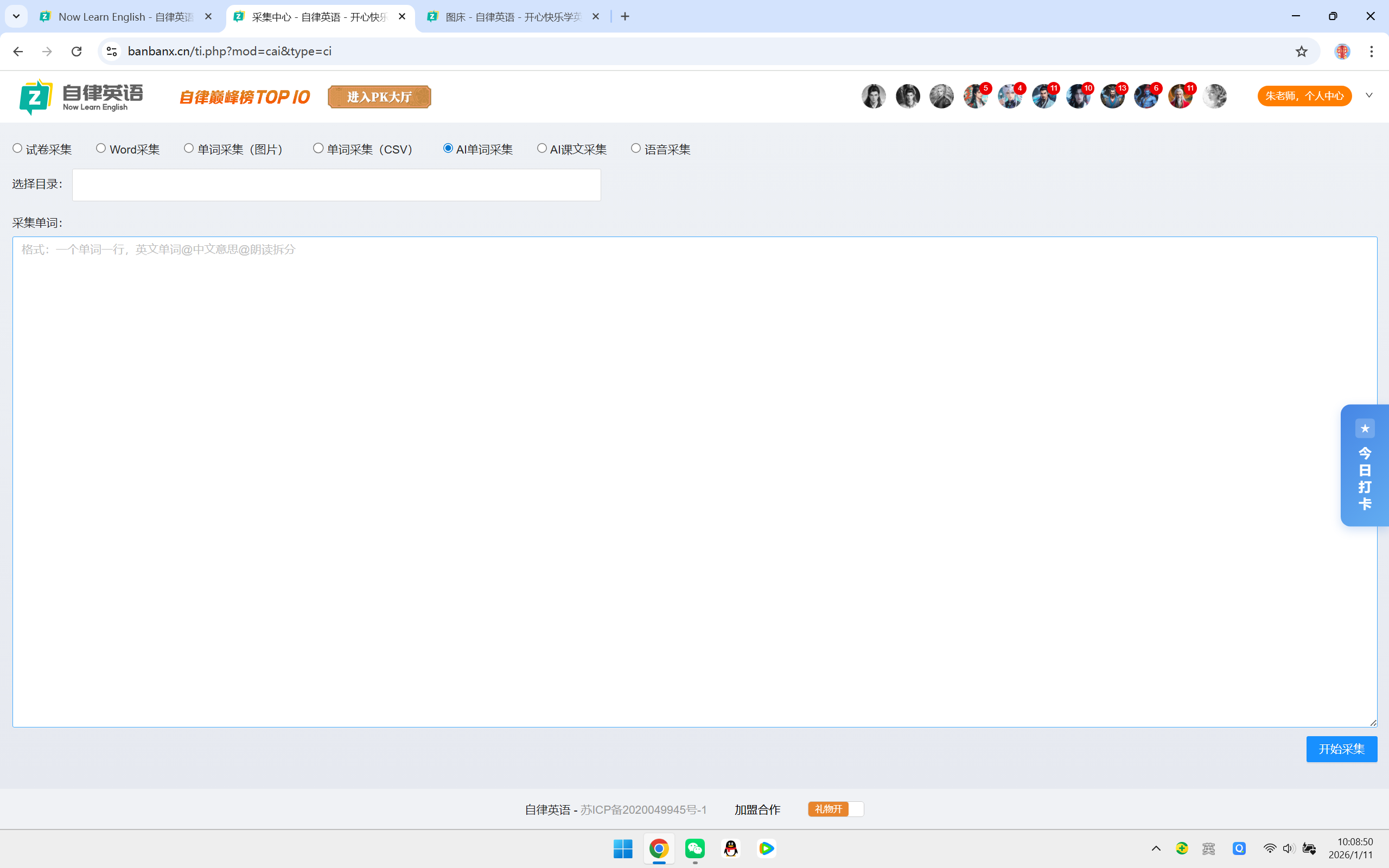1389x868 pixels.
Task: Bookmark this page with the star icon
Action: click(1301, 51)
